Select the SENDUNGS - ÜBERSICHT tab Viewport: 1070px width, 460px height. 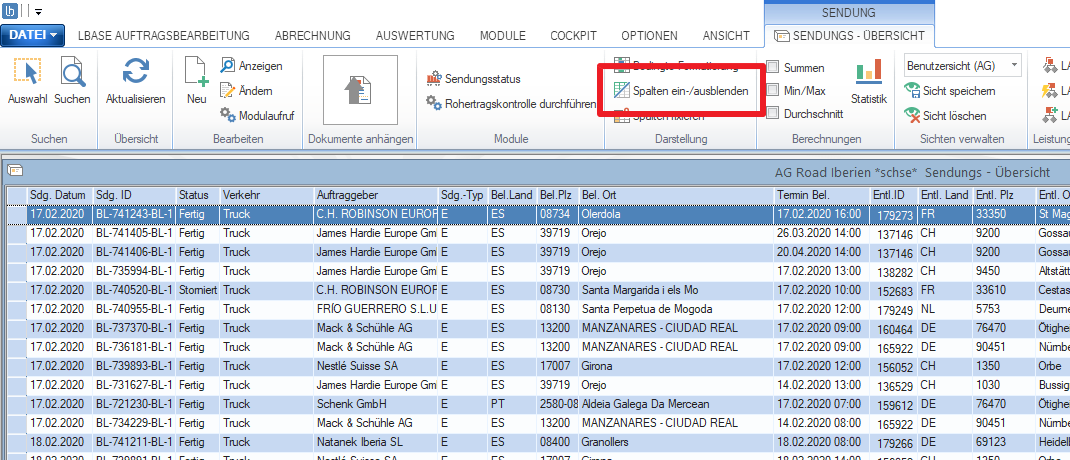pos(850,35)
